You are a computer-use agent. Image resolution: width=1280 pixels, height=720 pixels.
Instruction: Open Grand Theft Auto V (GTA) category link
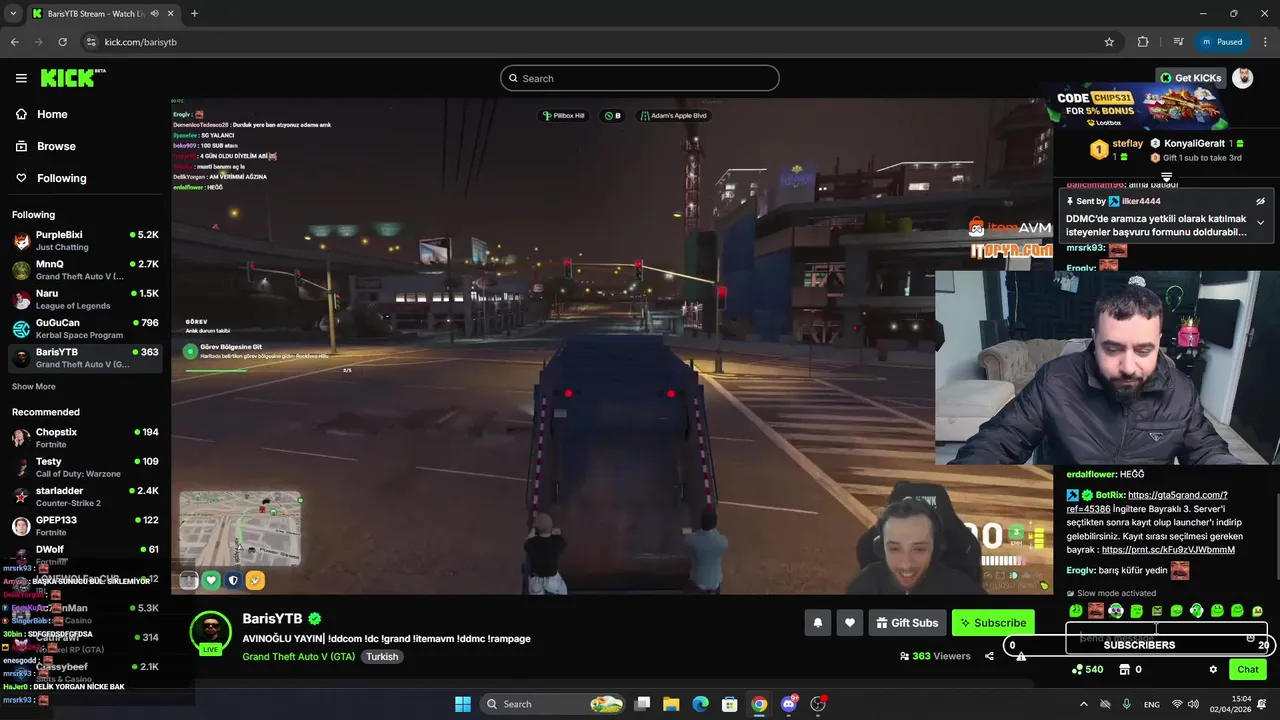(298, 657)
